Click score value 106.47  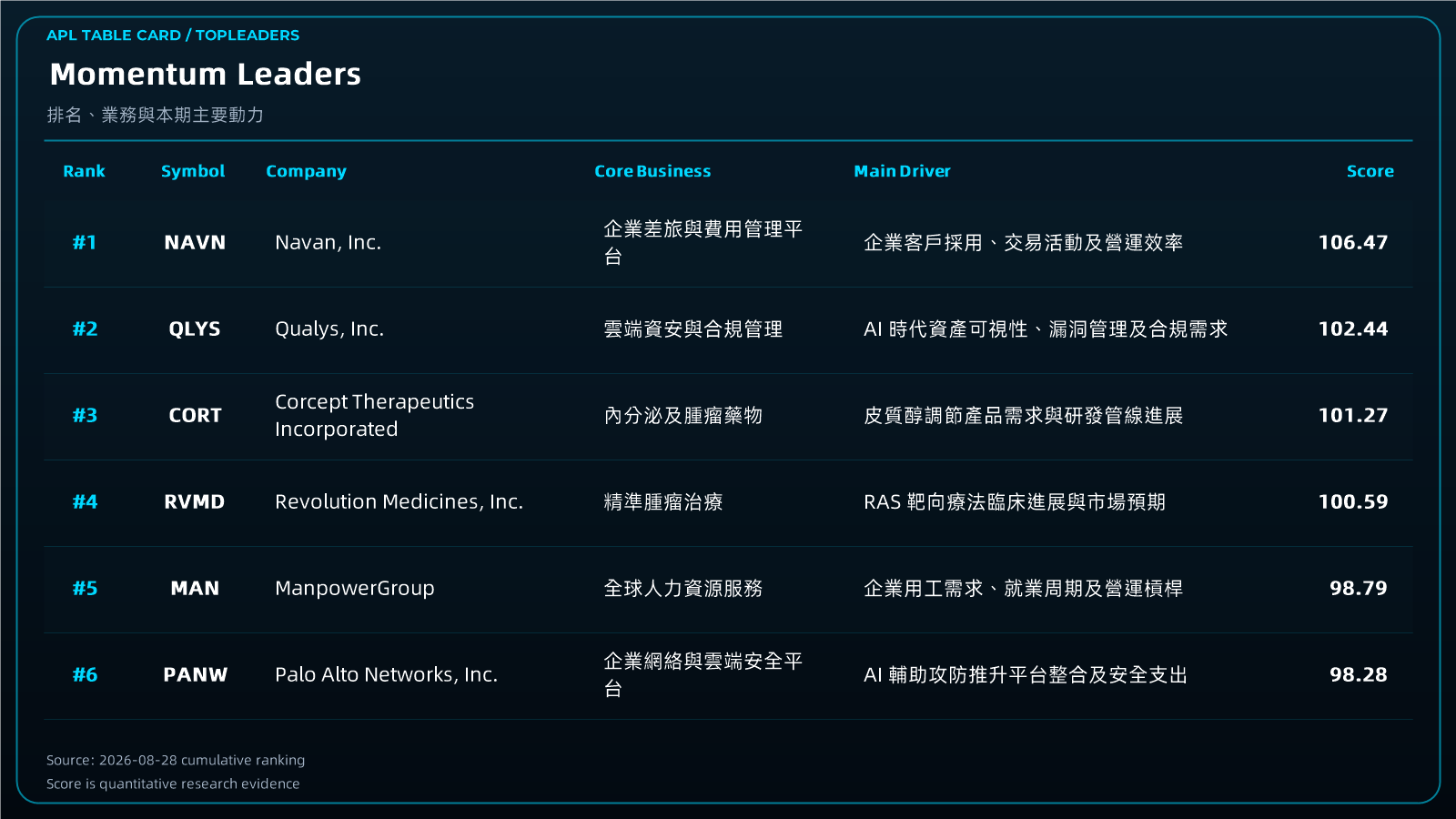point(1353,243)
